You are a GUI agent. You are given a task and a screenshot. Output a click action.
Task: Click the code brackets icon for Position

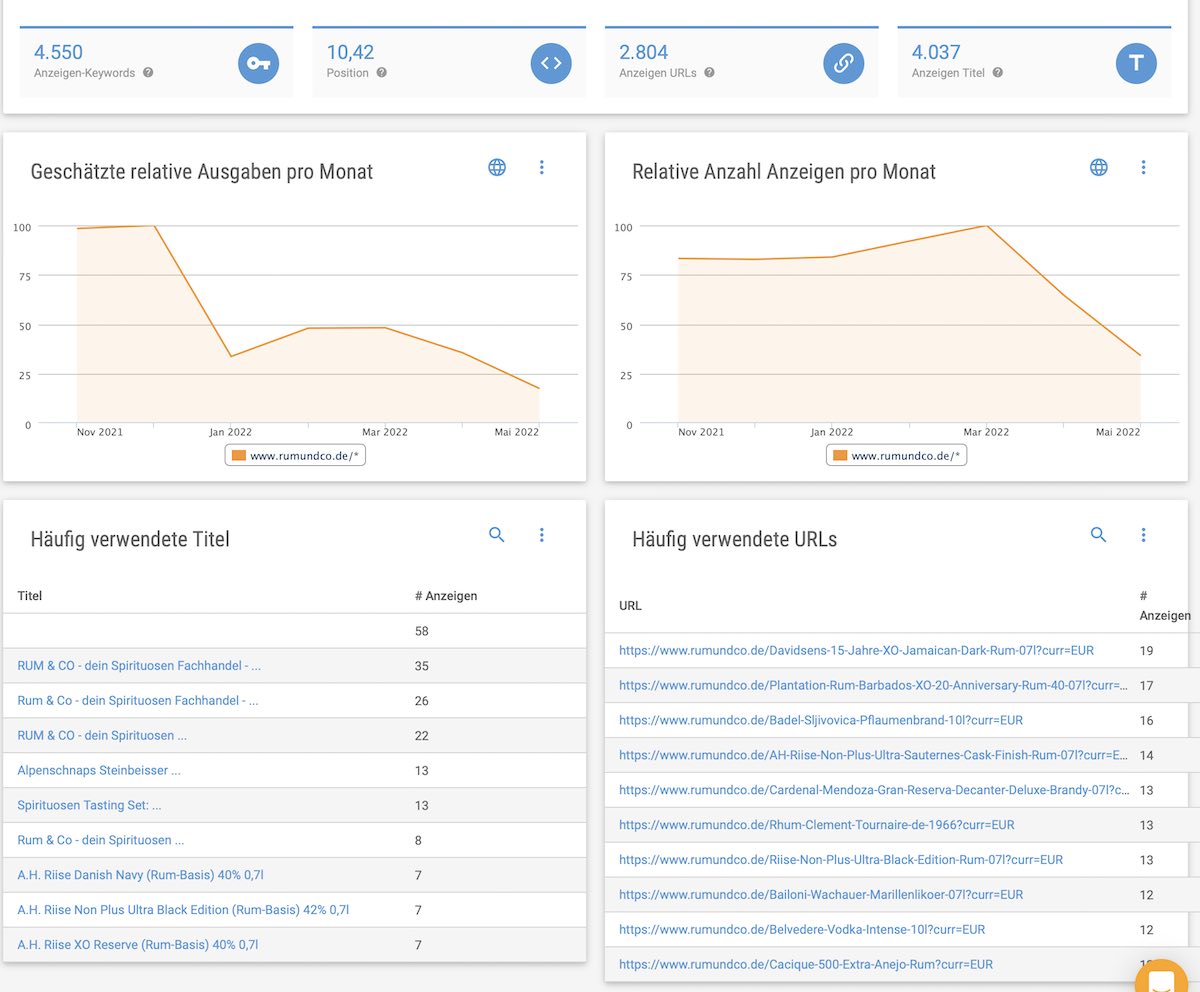(x=551, y=64)
